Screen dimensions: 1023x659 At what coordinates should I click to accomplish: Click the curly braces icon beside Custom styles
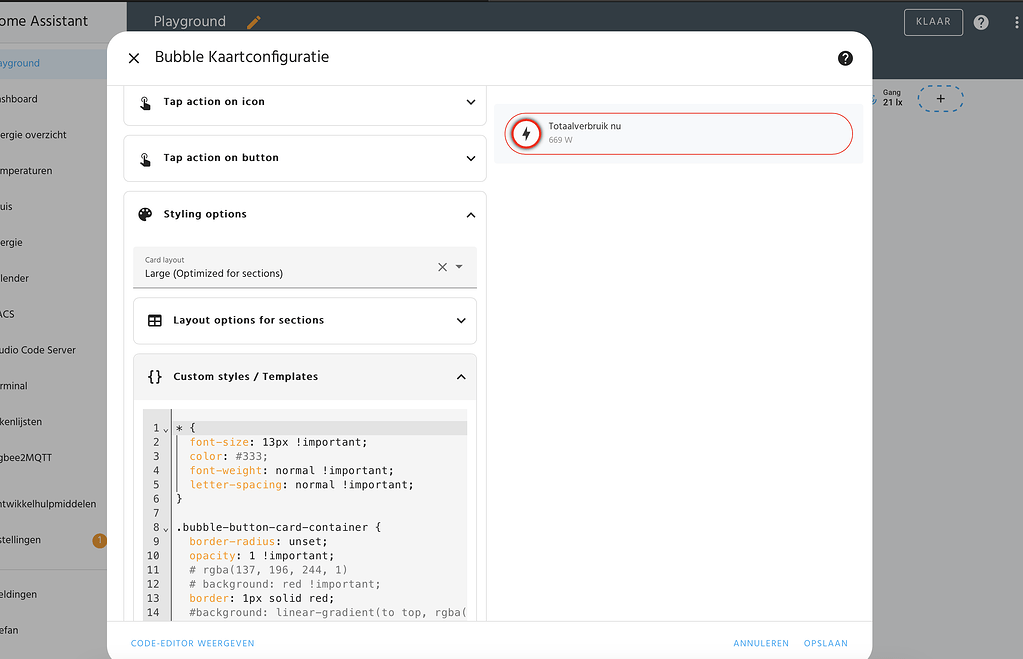coord(154,377)
